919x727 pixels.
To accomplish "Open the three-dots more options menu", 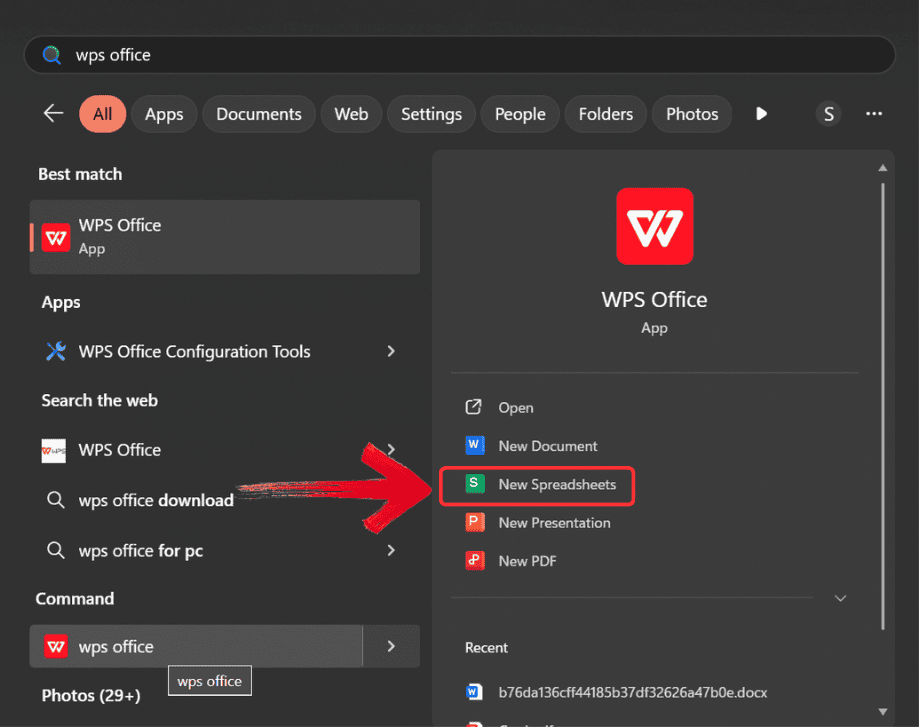I will click(873, 114).
